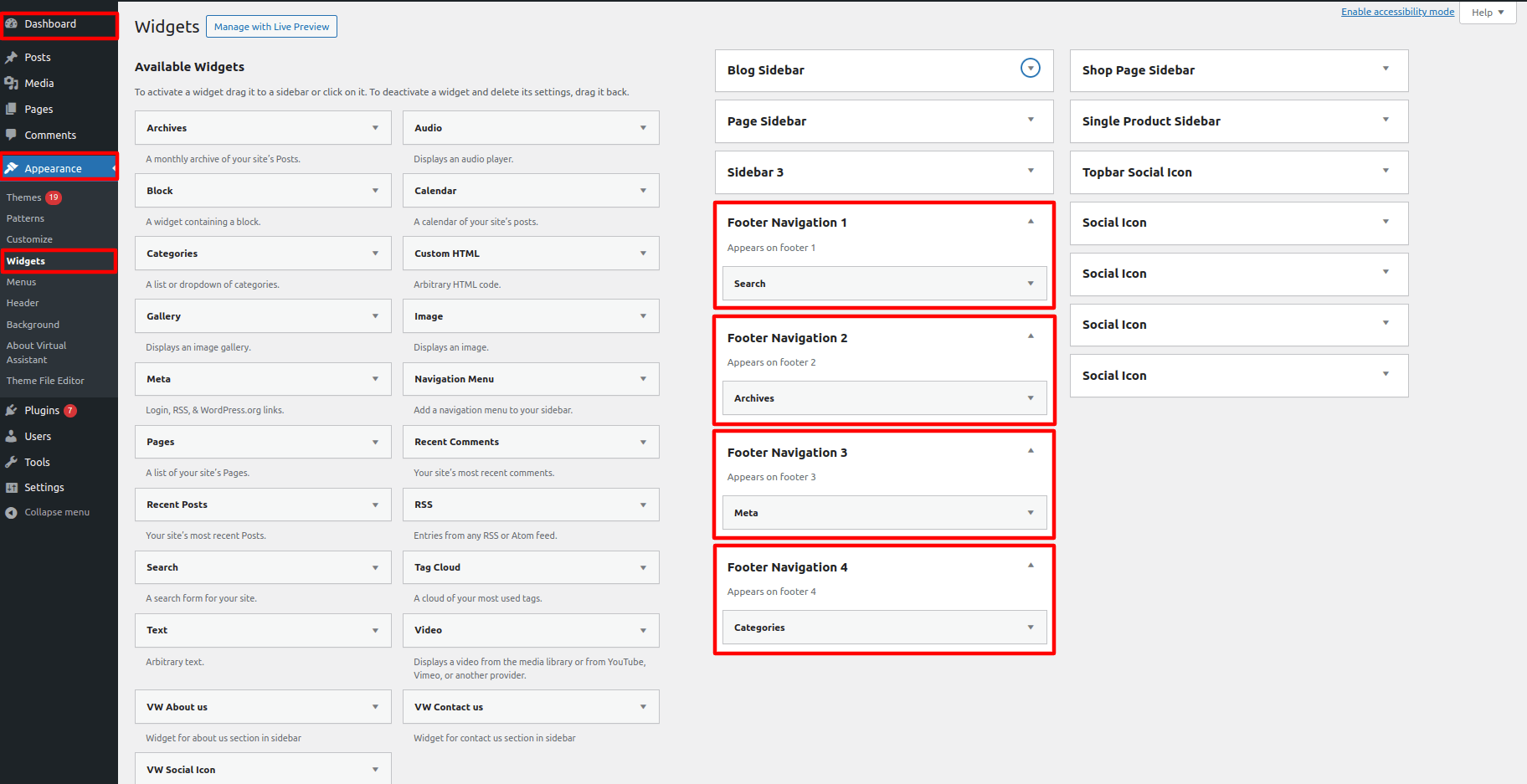Collapse the Footer Navigation 4 panel
Image resolution: width=1527 pixels, height=784 pixels.
1031,566
